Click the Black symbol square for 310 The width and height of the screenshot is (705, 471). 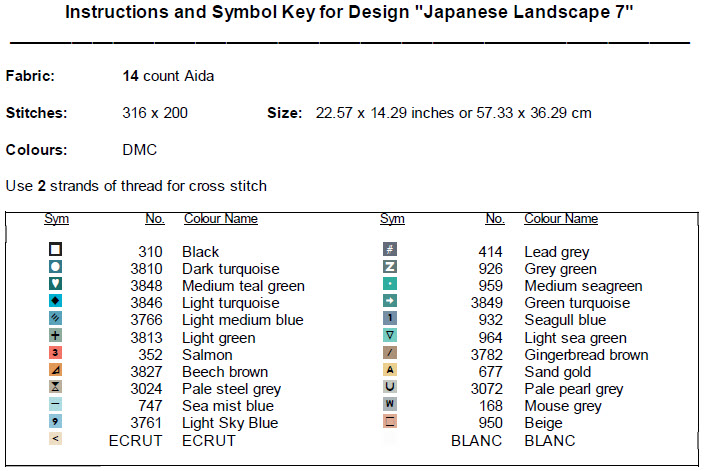click(x=56, y=250)
